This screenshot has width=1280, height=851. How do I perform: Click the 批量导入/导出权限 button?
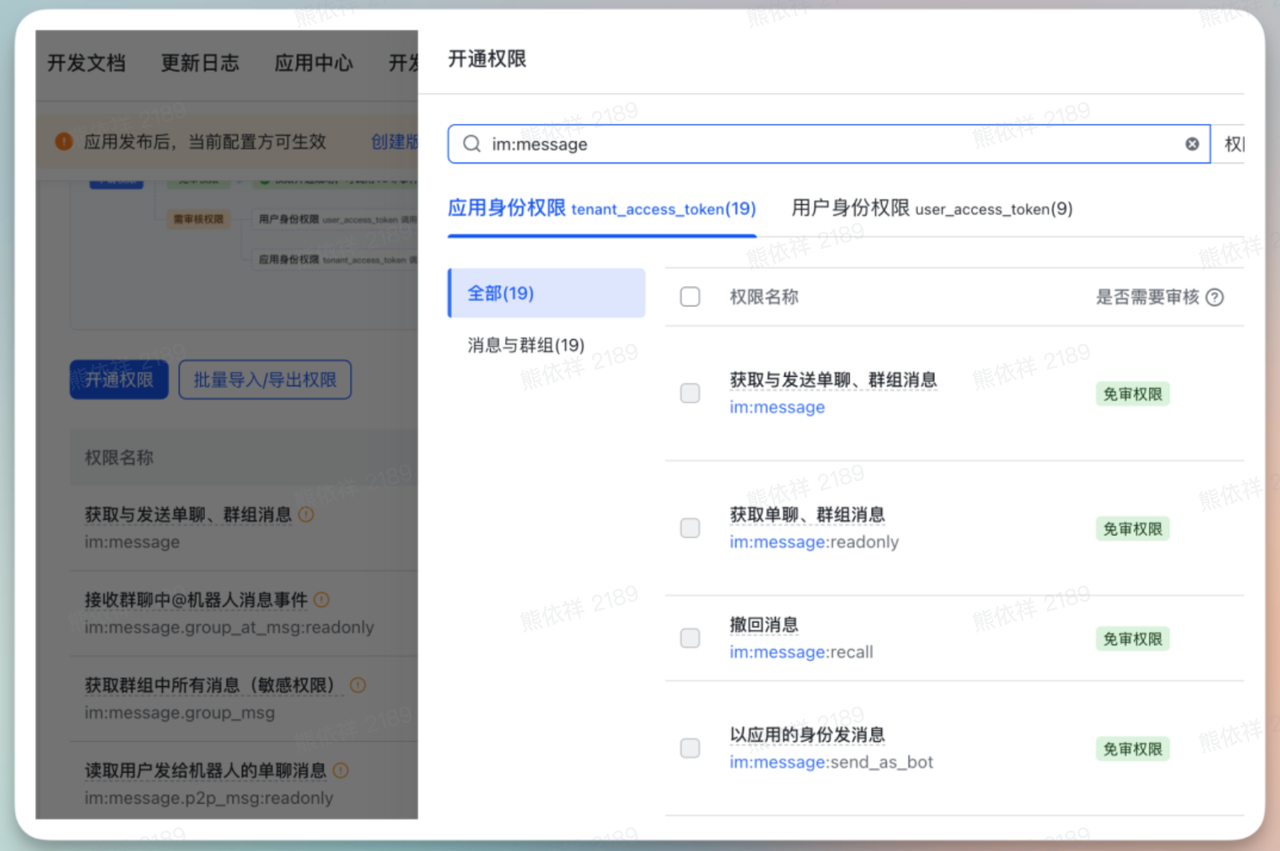264,379
